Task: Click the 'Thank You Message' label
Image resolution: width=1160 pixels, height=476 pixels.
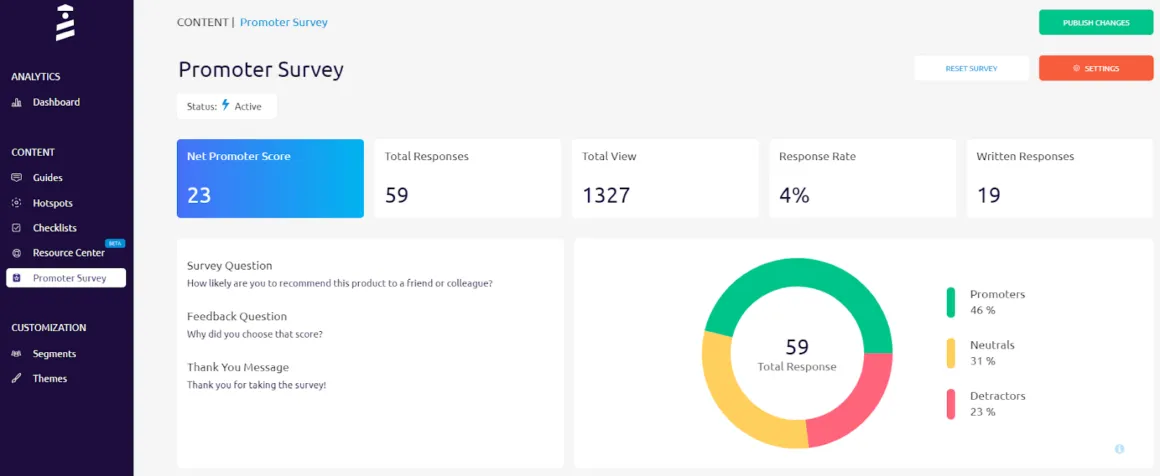Action: point(238,367)
